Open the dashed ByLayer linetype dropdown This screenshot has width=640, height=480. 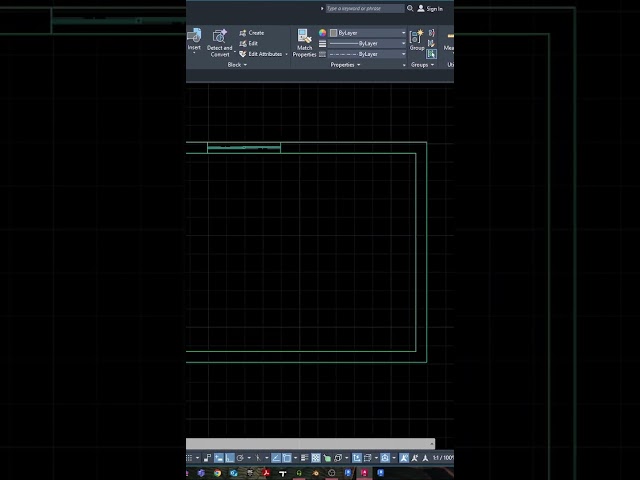pyautogui.click(x=367, y=54)
